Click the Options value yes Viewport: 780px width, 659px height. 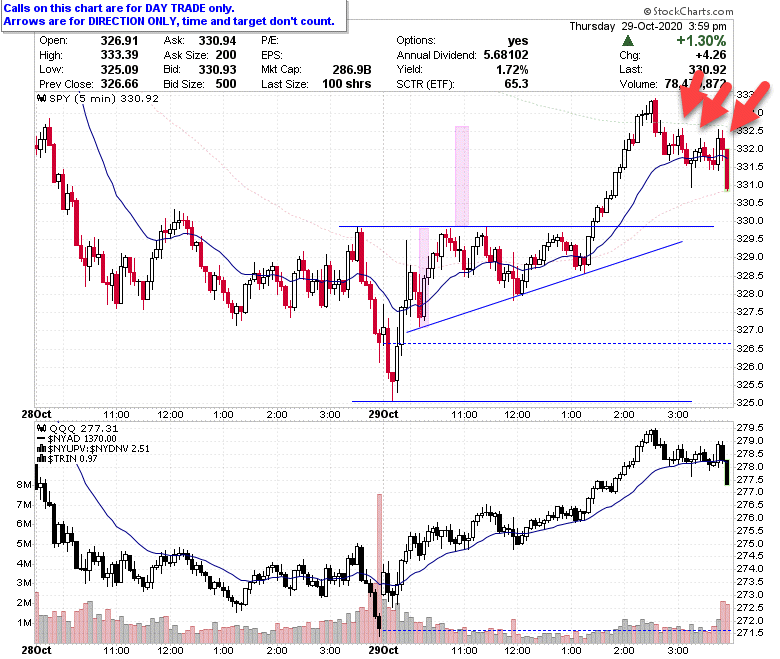(x=518, y=41)
